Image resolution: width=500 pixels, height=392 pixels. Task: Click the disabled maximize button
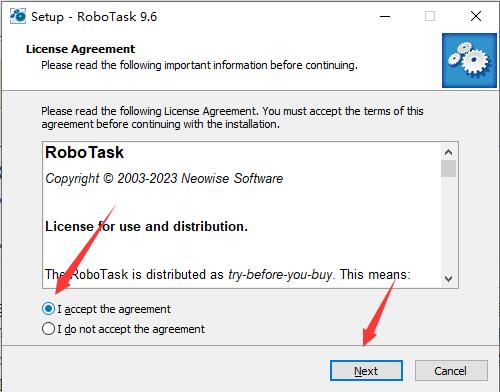(x=430, y=16)
